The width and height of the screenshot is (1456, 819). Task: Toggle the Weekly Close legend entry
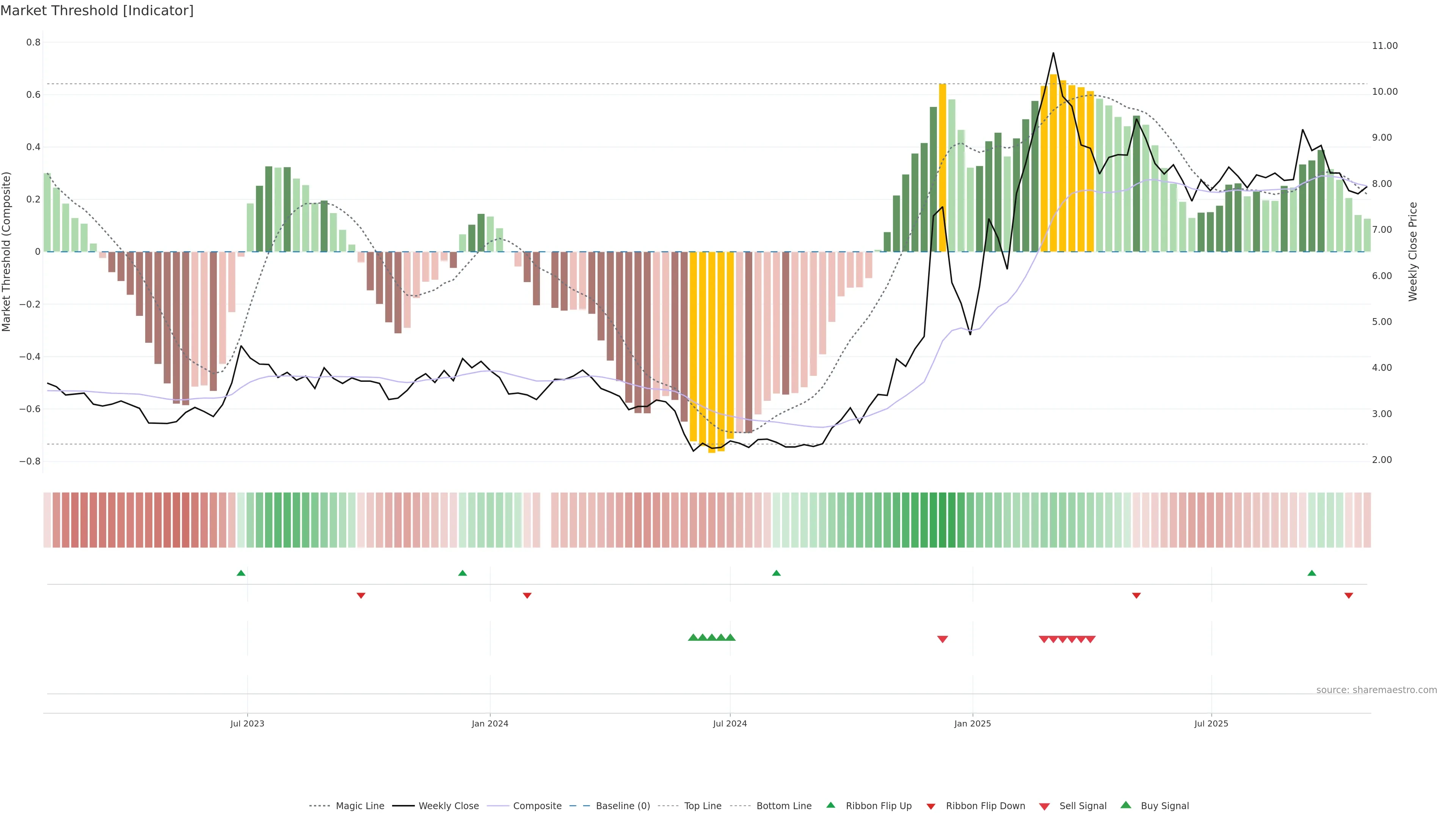448,806
